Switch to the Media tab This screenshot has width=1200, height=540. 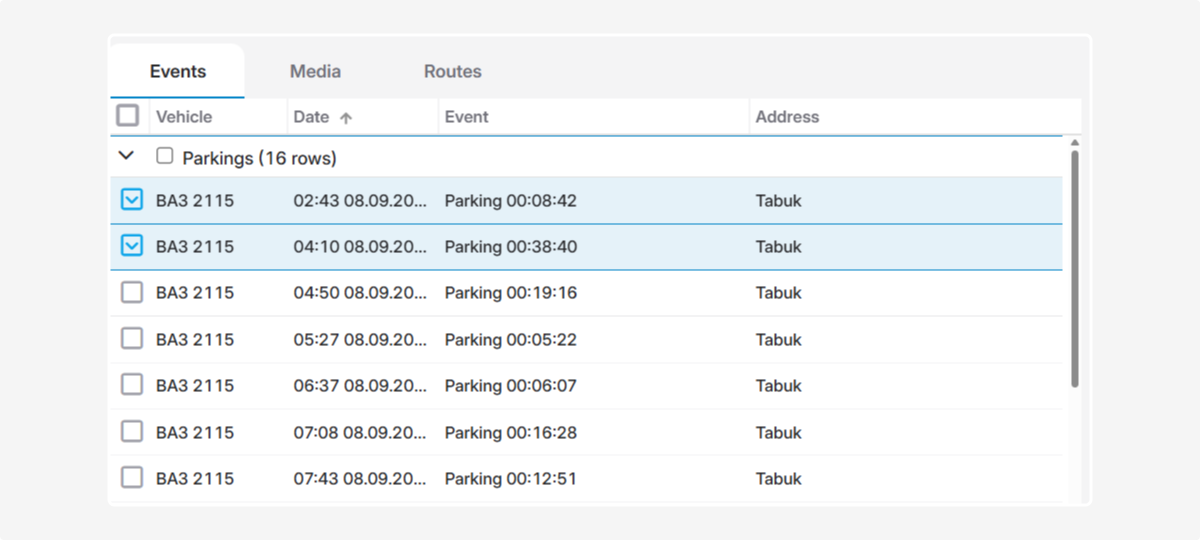point(315,72)
